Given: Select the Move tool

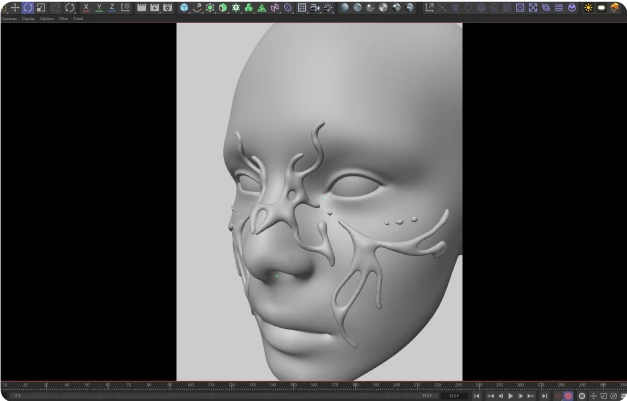Looking at the screenshot, I should pyautogui.click(x=15, y=8).
